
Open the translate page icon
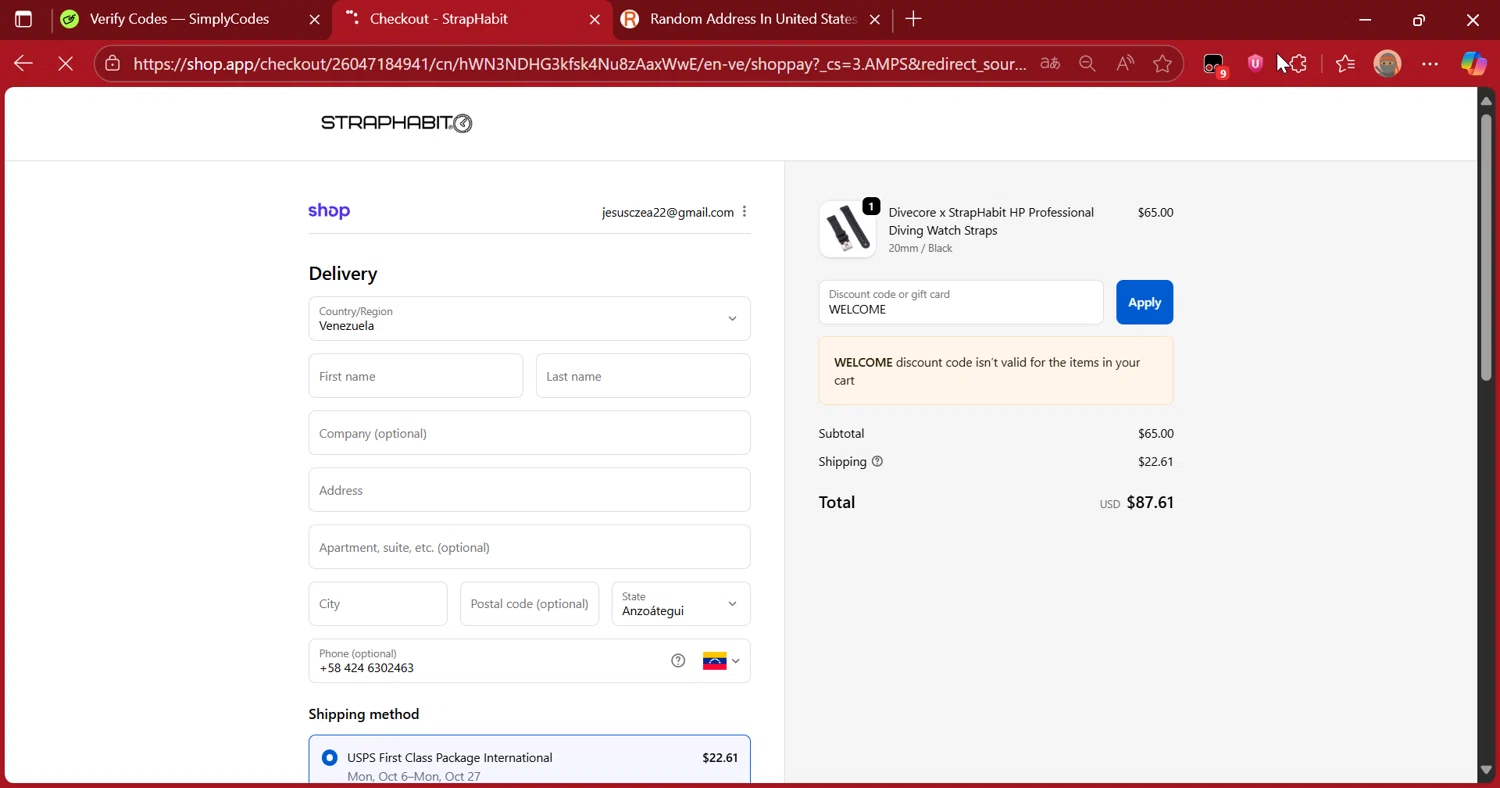click(1049, 64)
